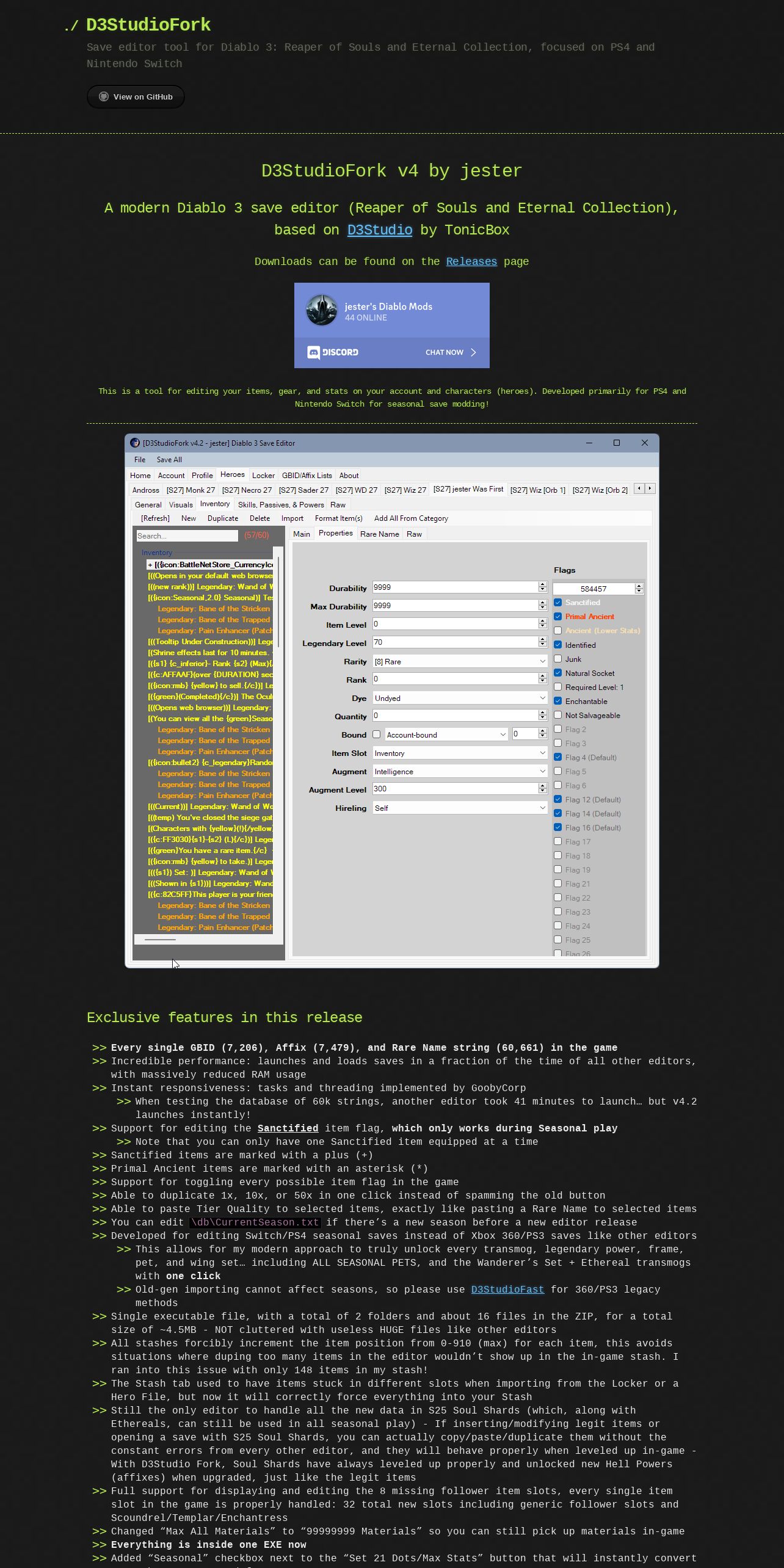Click Add All From Category
Viewport: 784px width, 1568px height.
tap(411, 518)
